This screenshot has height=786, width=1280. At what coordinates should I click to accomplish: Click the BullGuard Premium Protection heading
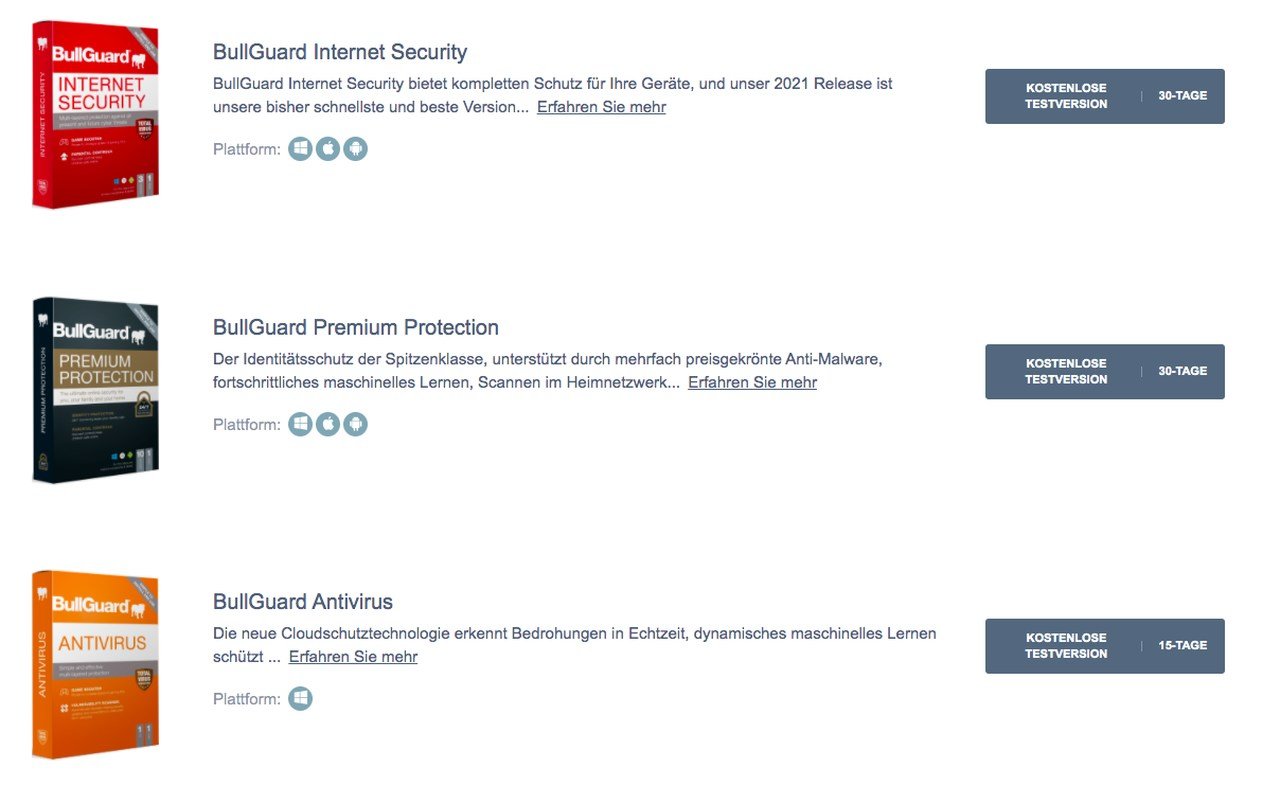tap(356, 327)
